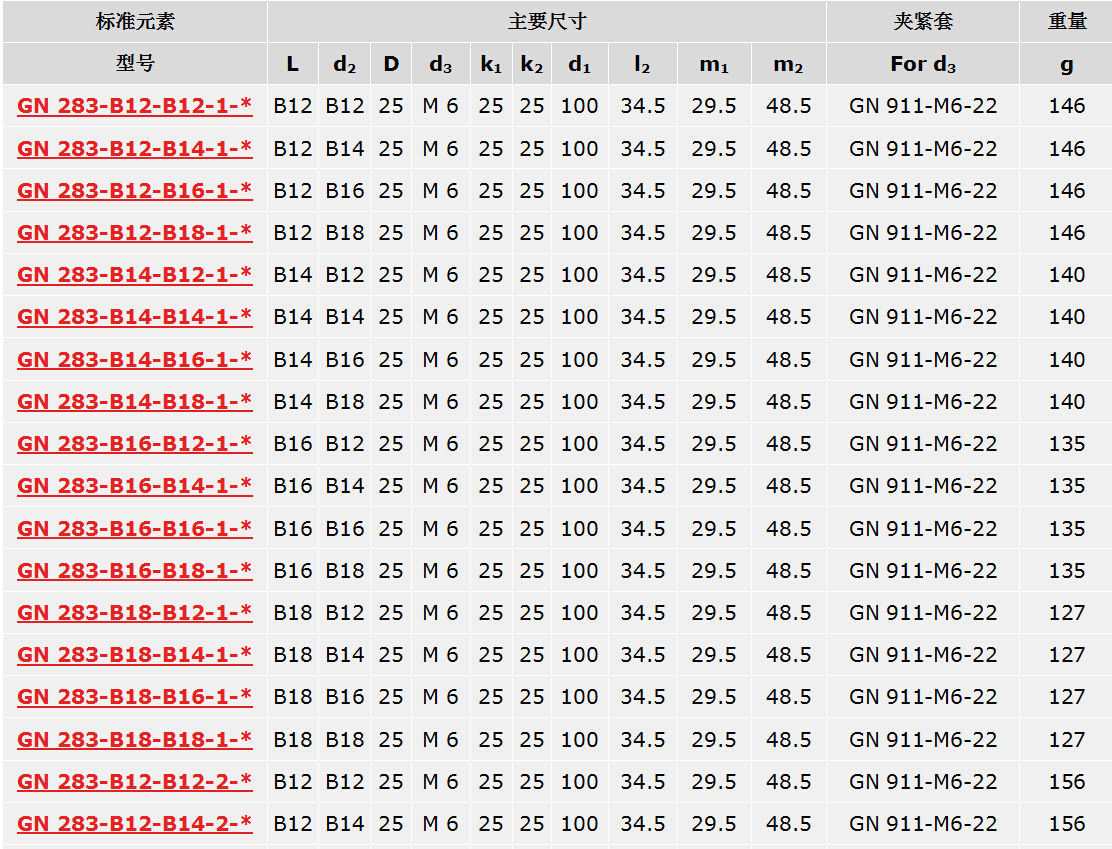Open the GN 283-B18-B16-1-* product link
The width and height of the screenshot is (1112, 849).
click(x=134, y=696)
